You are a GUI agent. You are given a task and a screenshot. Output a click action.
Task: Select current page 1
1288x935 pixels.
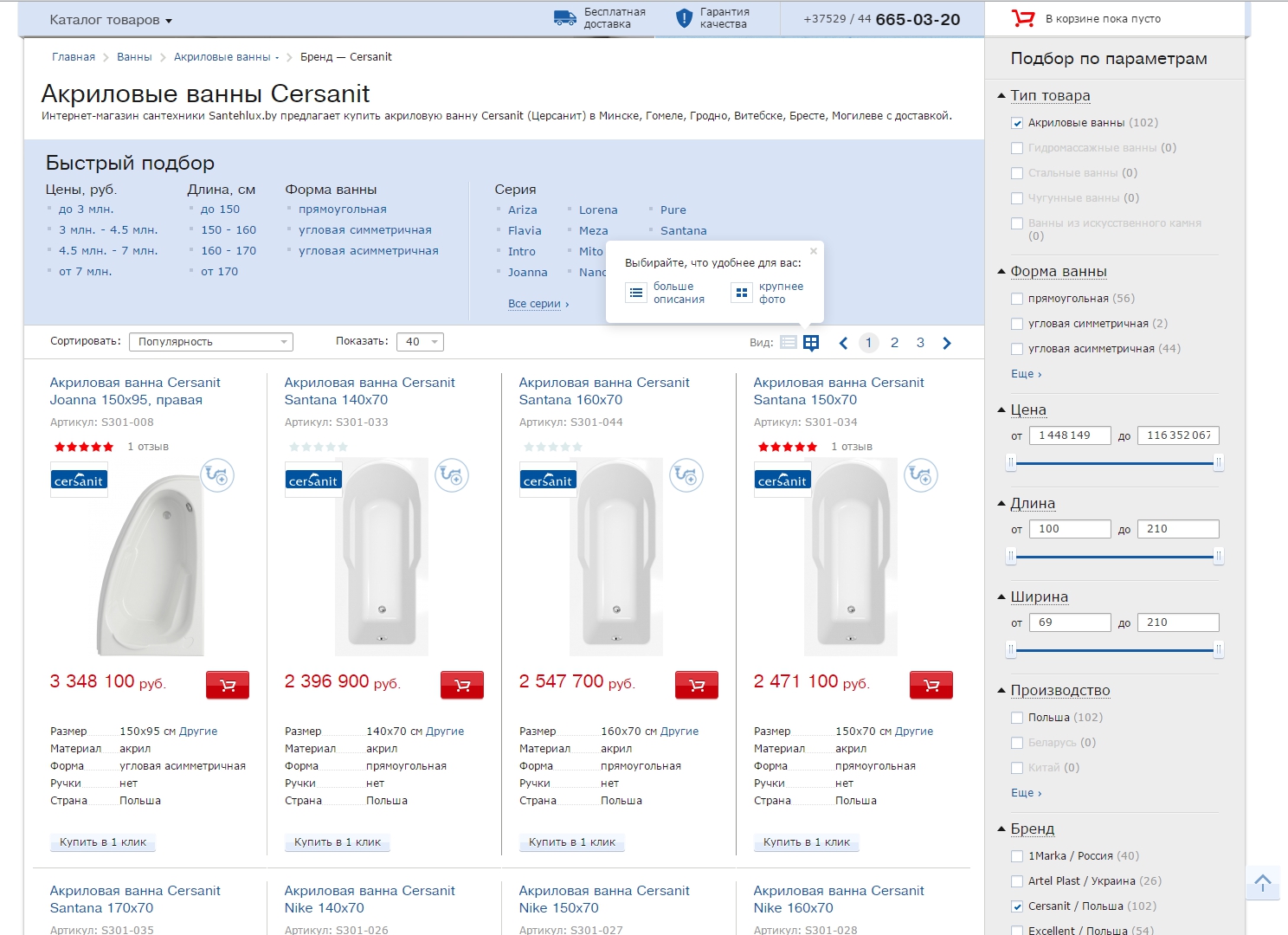click(x=869, y=343)
